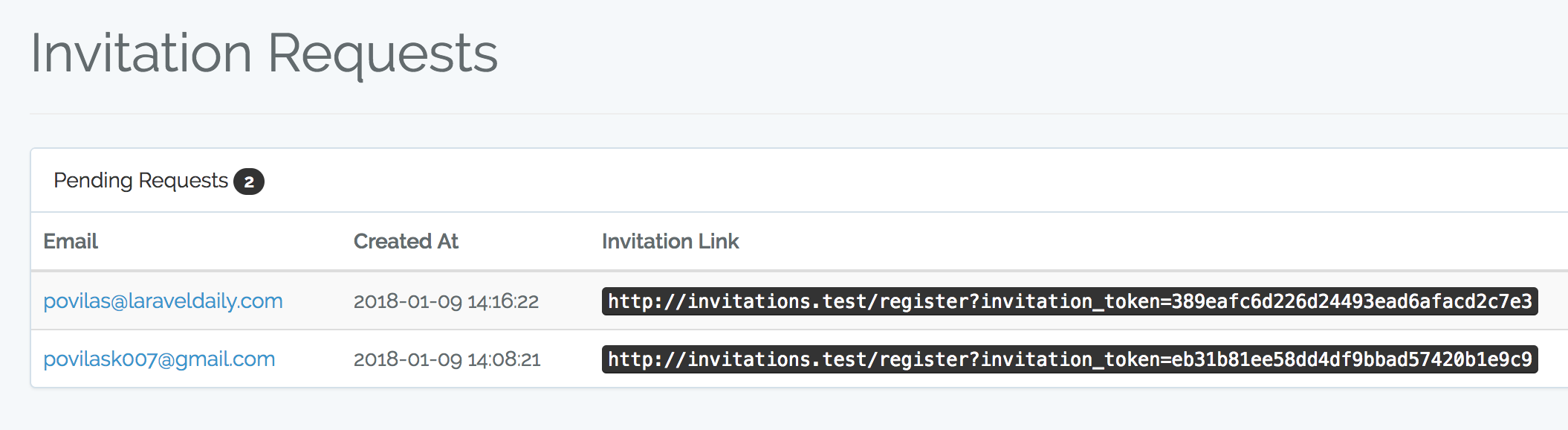The width and height of the screenshot is (1568, 430).
Task: Open the povilask007@gmail.com email link
Action: 159,359
